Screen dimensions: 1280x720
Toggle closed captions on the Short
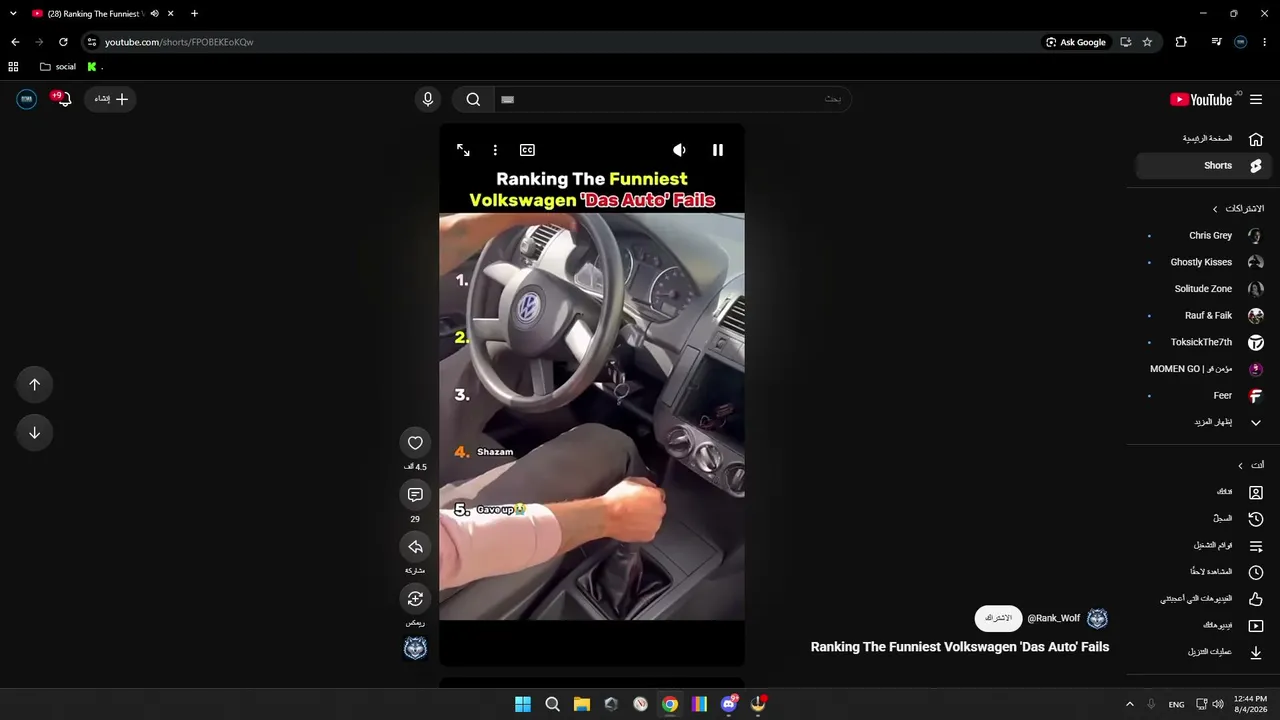(x=527, y=150)
